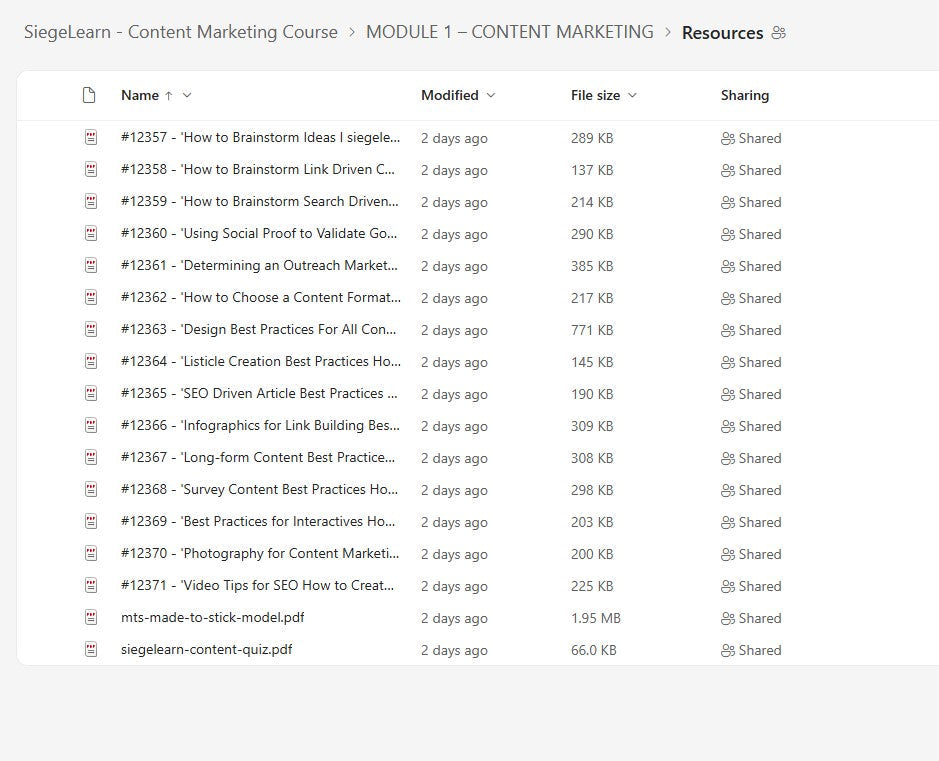Open file #12364 Listicle Creation Best Practices
Viewport: 939px width, 761px height.
261,362
